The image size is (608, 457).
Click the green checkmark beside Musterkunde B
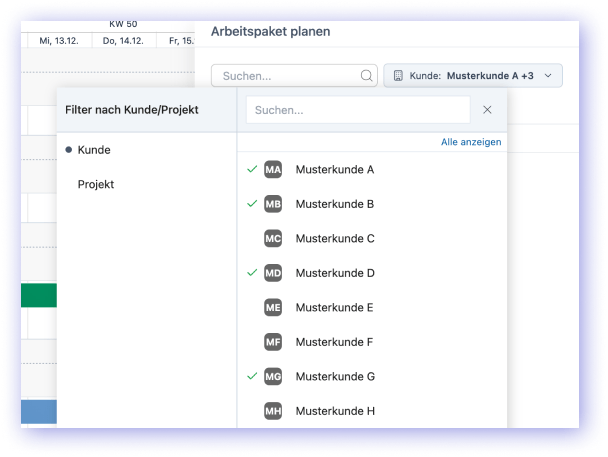coord(252,203)
